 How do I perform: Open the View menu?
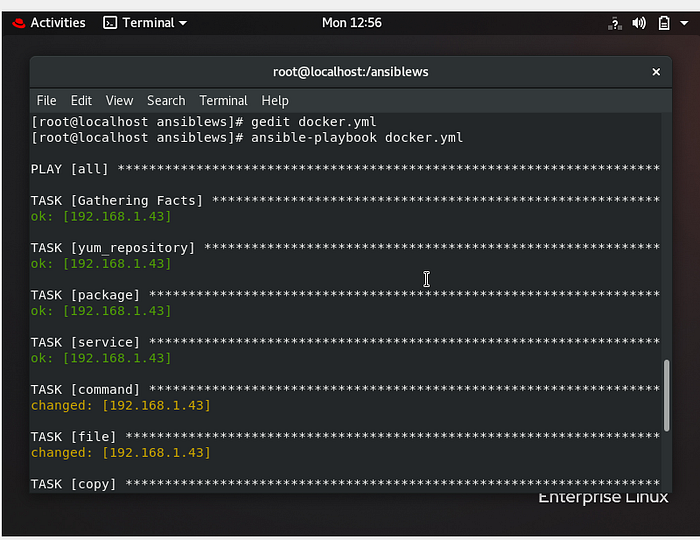(119, 101)
